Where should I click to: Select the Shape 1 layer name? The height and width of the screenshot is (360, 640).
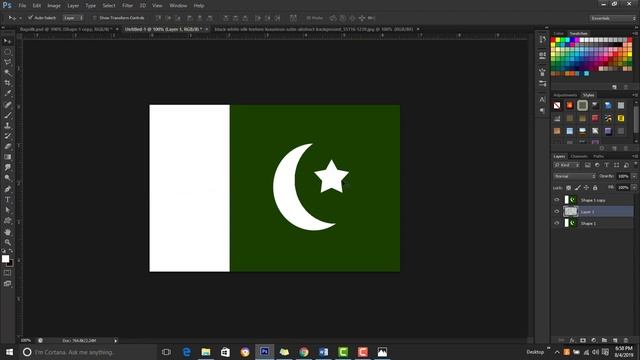point(588,223)
